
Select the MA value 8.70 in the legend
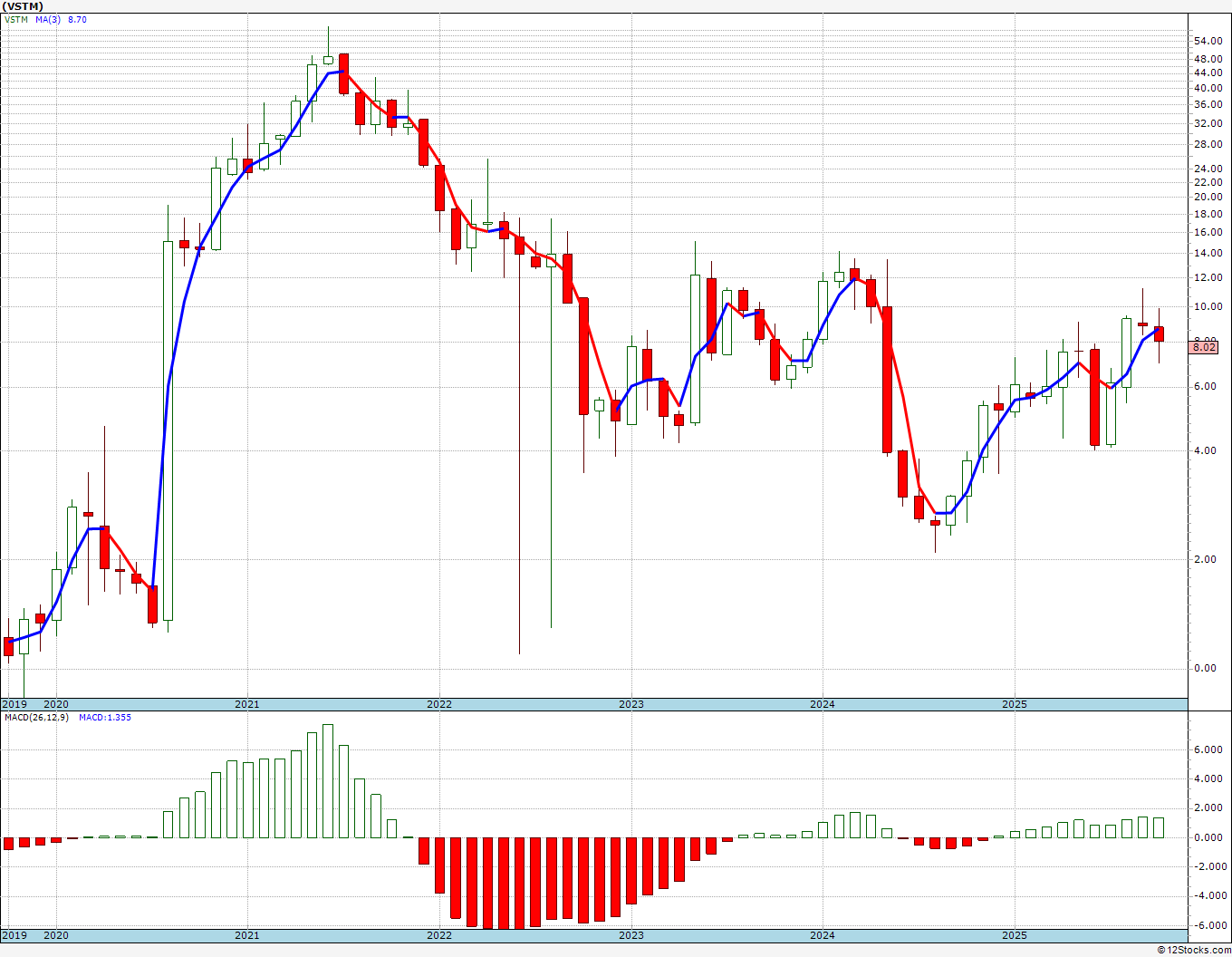pos(77,19)
